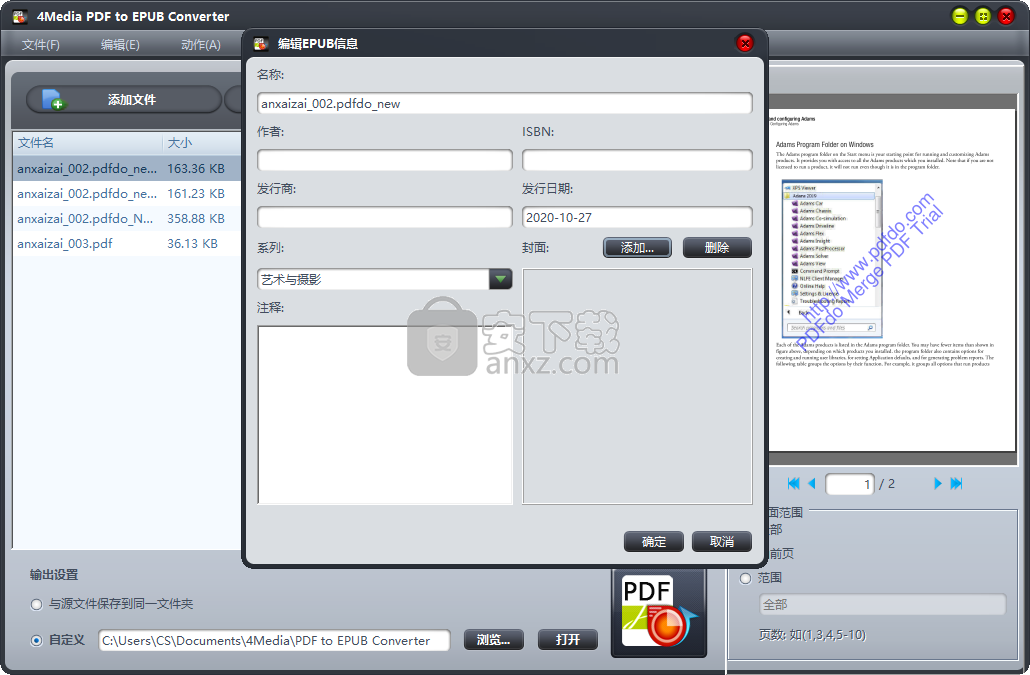Click the 文件名 column header
Screen dimensions: 1030x675
pos(87,143)
